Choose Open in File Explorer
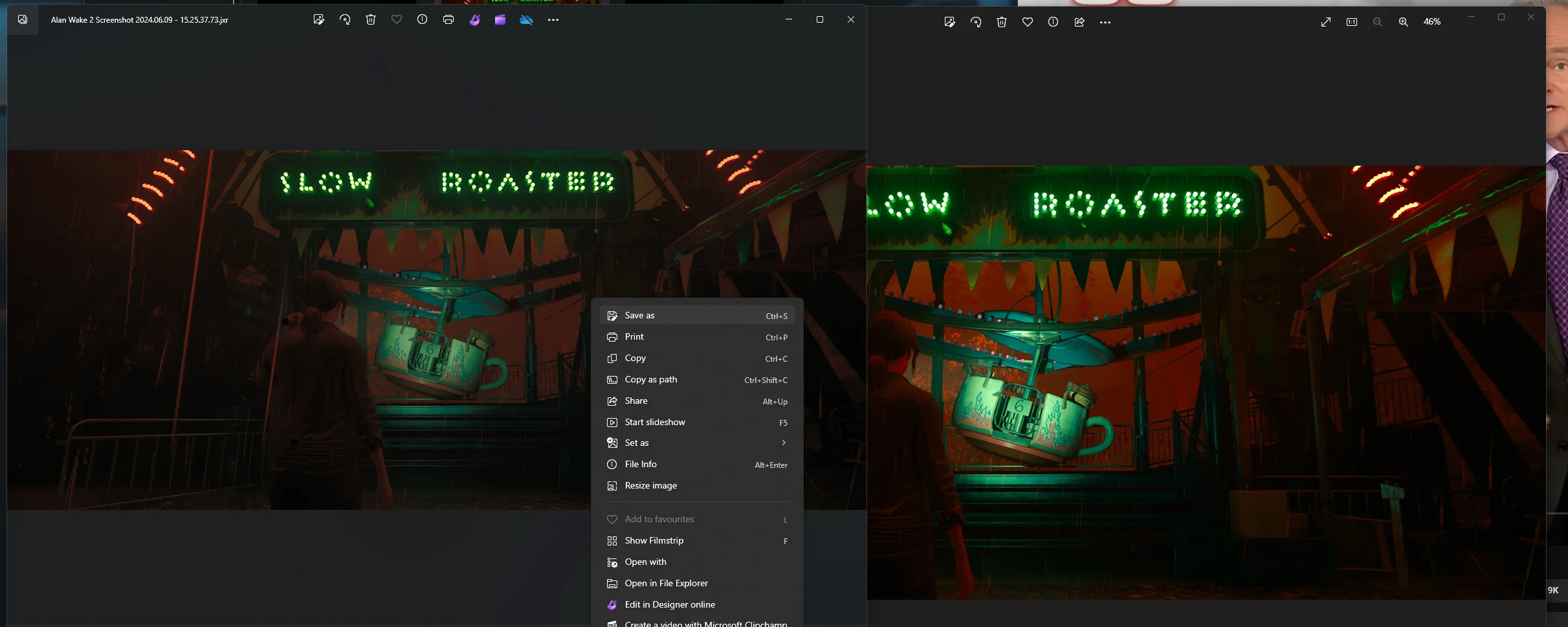 697,583
